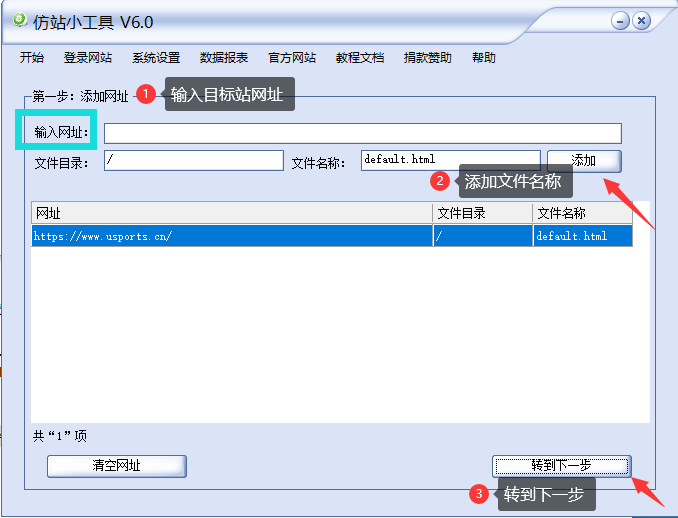Viewport: 678px width, 518px height.
Task: Open the 官方网站 menu
Action: pyautogui.click(x=292, y=58)
